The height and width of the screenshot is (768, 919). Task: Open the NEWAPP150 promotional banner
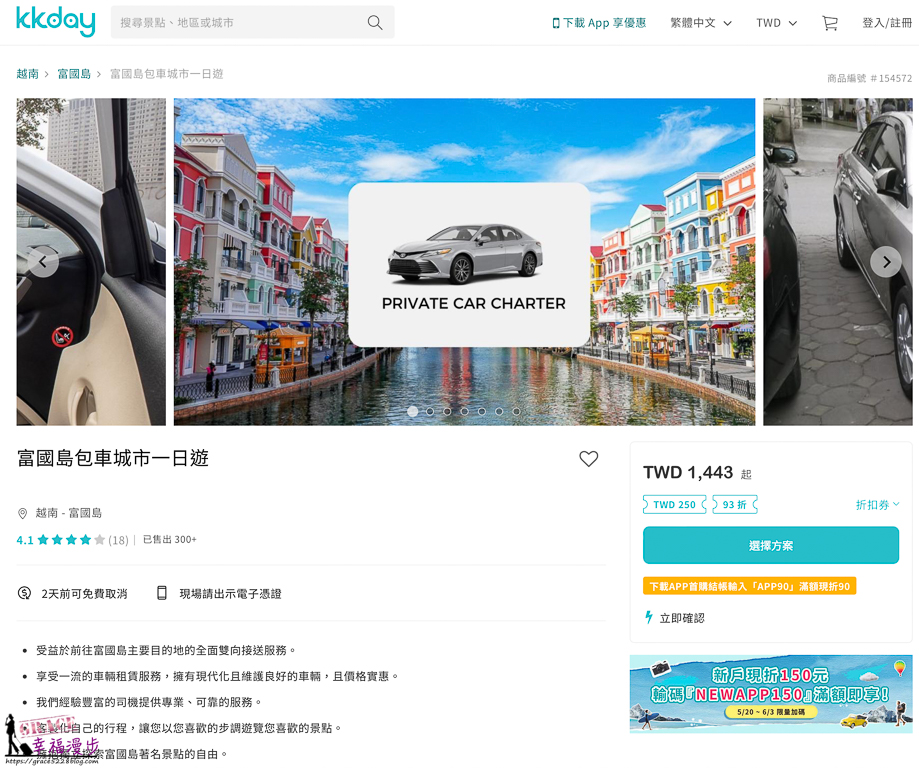(x=771, y=694)
